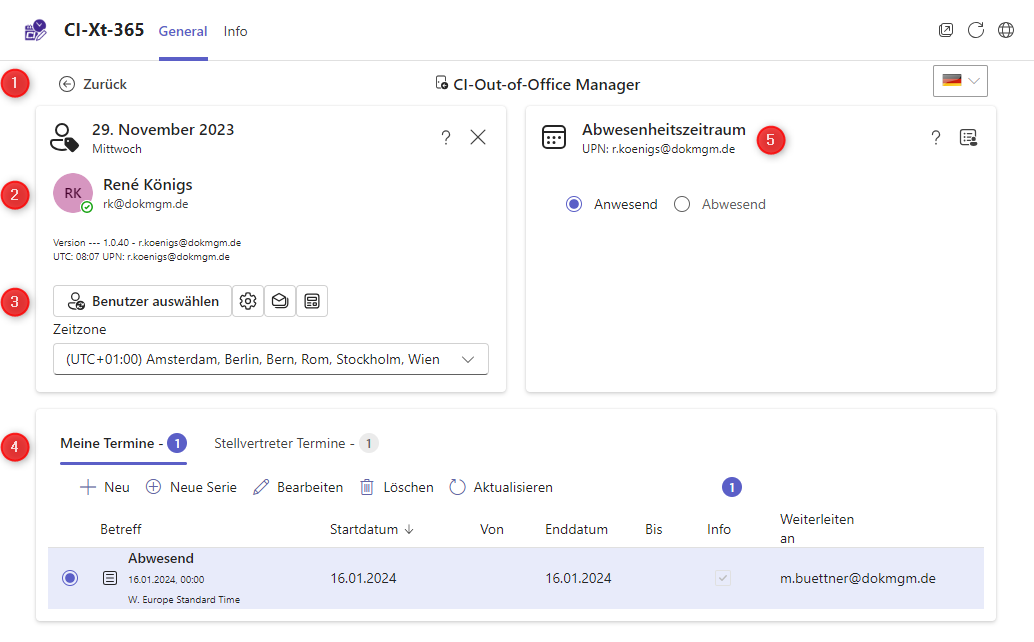Click the reload icon in top header
This screenshot has width=1034, height=642.
tap(976, 30)
